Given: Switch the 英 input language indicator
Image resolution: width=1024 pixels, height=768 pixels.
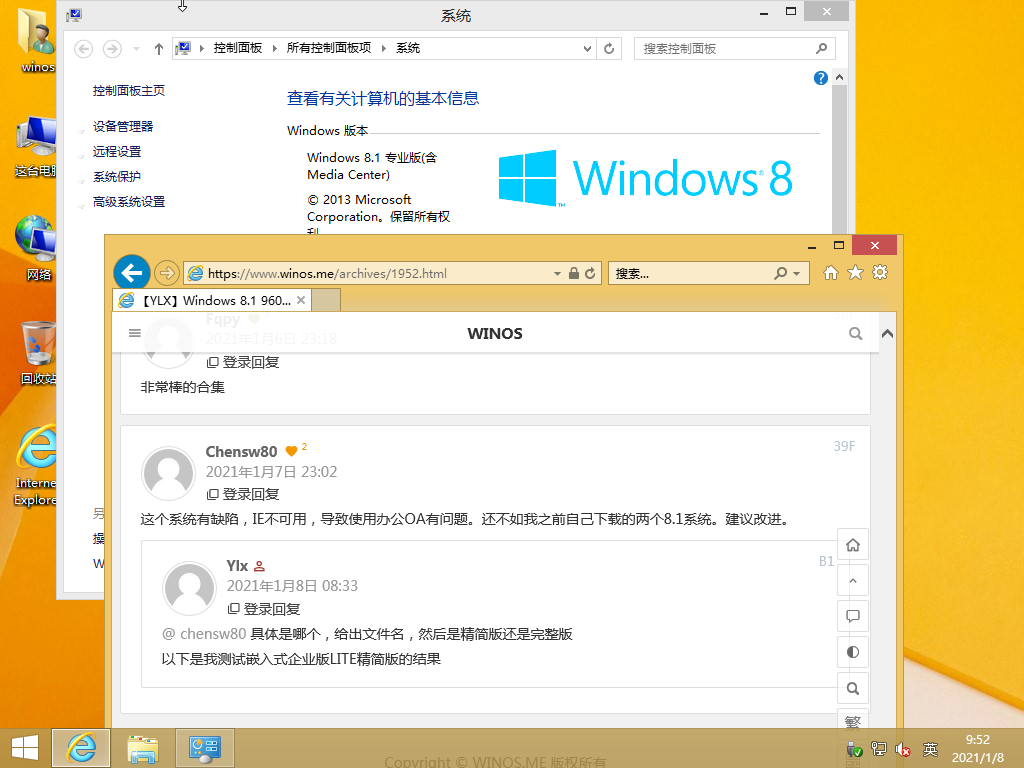Looking at the screenshot, I should coord(930,749).
